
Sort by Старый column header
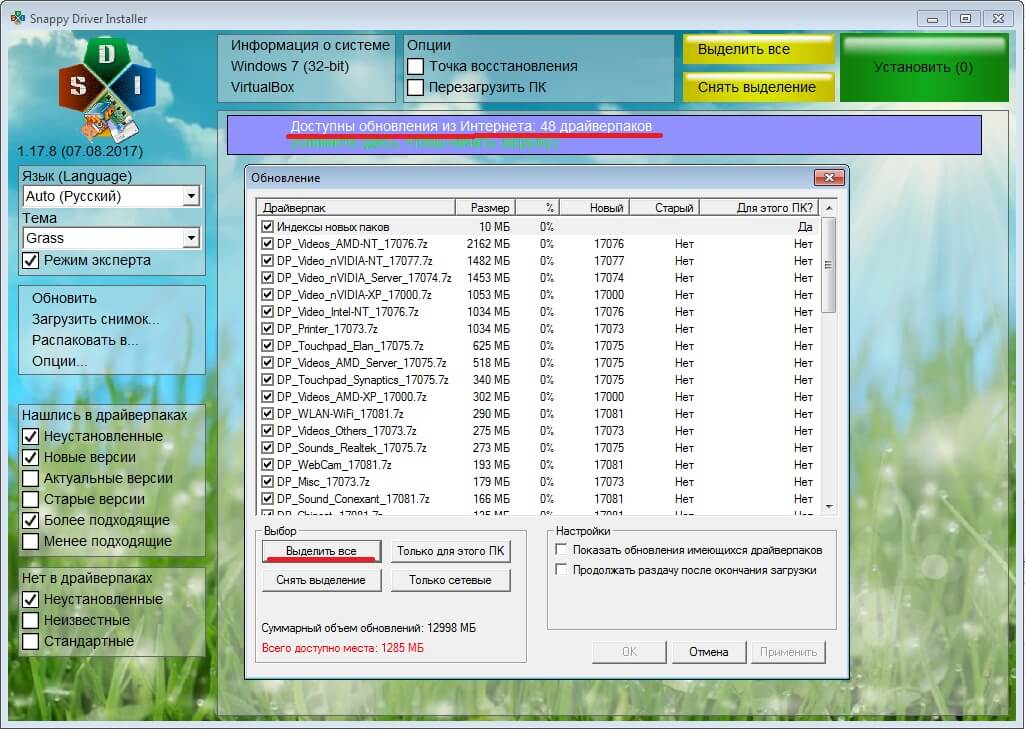tap(664, 208)
